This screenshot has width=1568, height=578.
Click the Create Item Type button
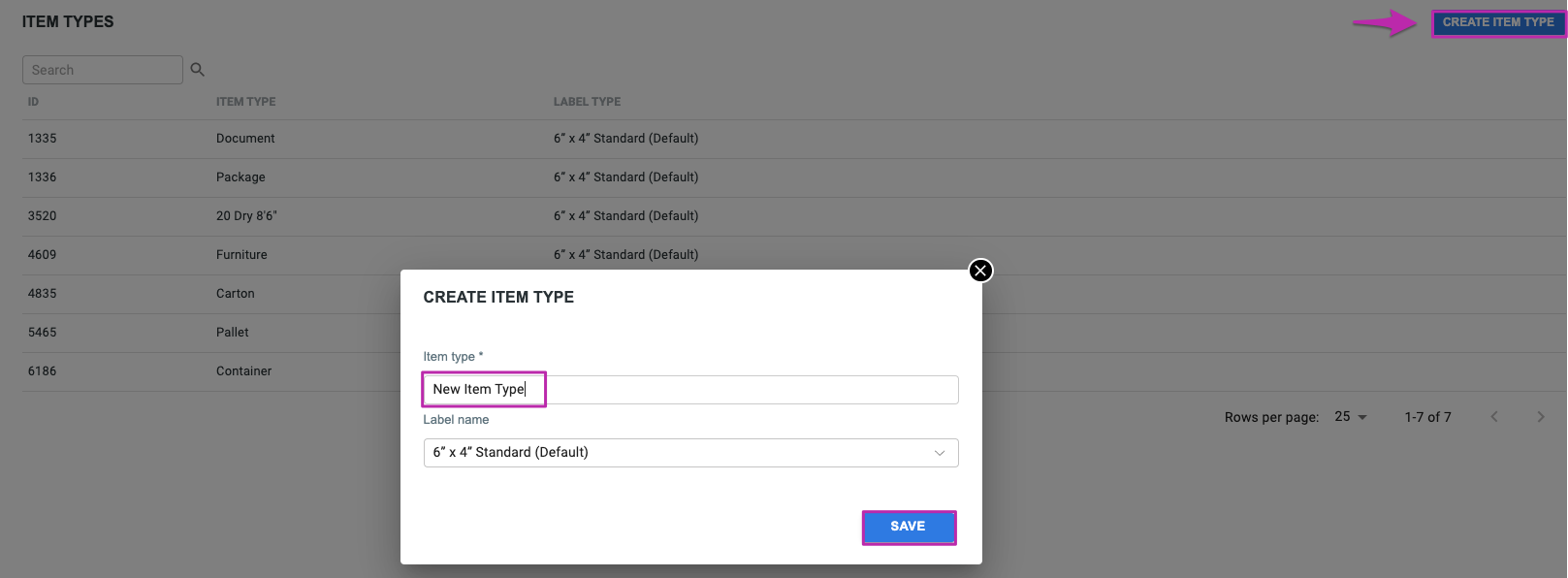tap(1498, 22)
